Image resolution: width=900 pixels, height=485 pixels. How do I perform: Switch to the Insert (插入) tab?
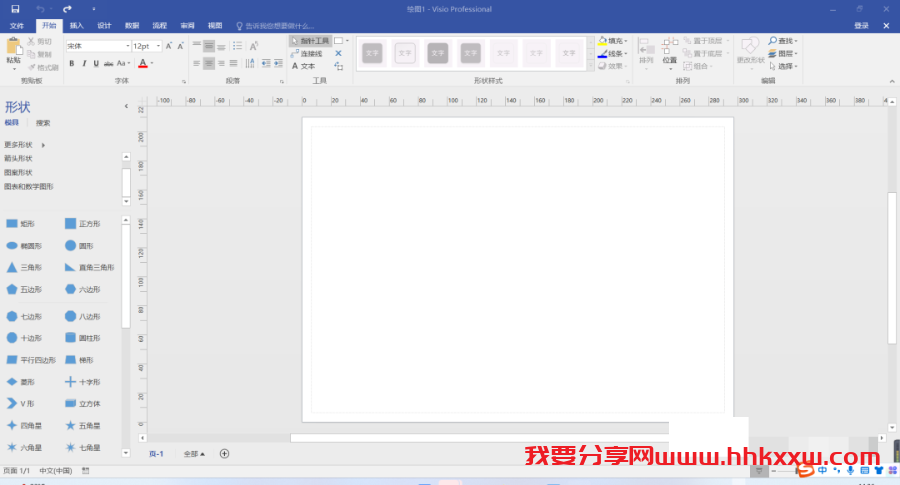point(76,26)
